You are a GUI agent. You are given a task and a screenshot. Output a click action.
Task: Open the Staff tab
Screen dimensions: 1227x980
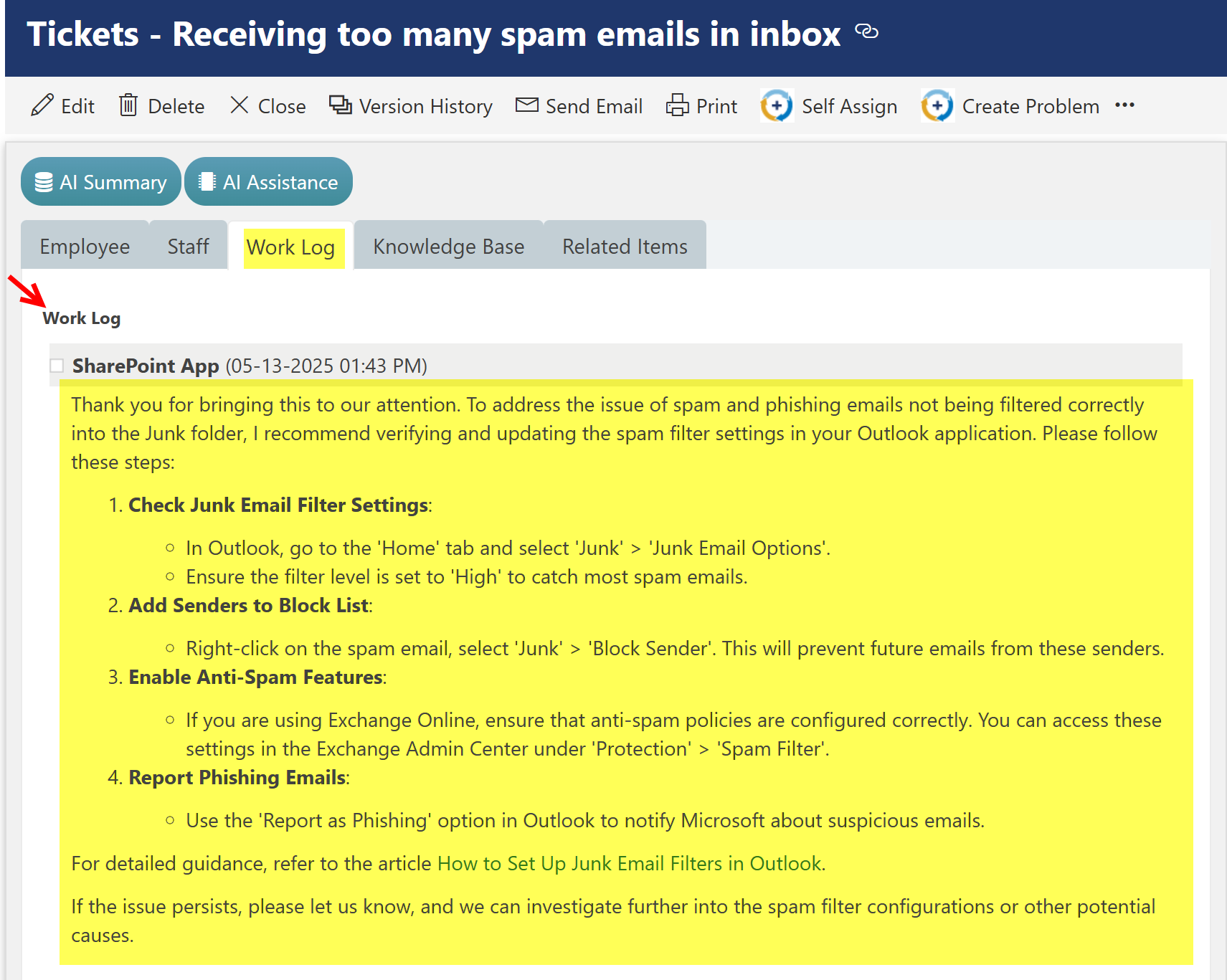tap(188, 247)
